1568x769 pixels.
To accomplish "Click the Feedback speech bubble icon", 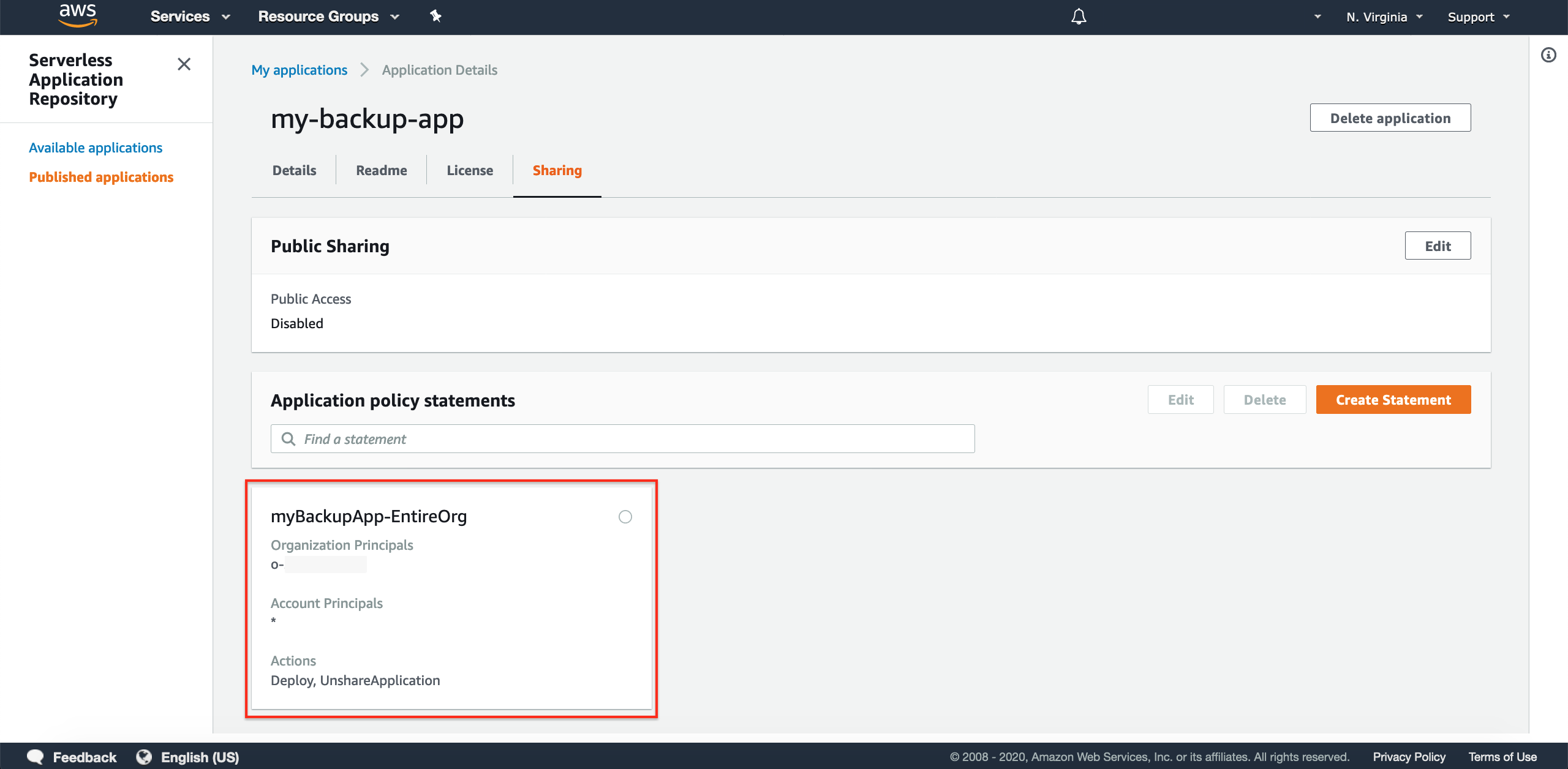I will click(x=36, y=757).
